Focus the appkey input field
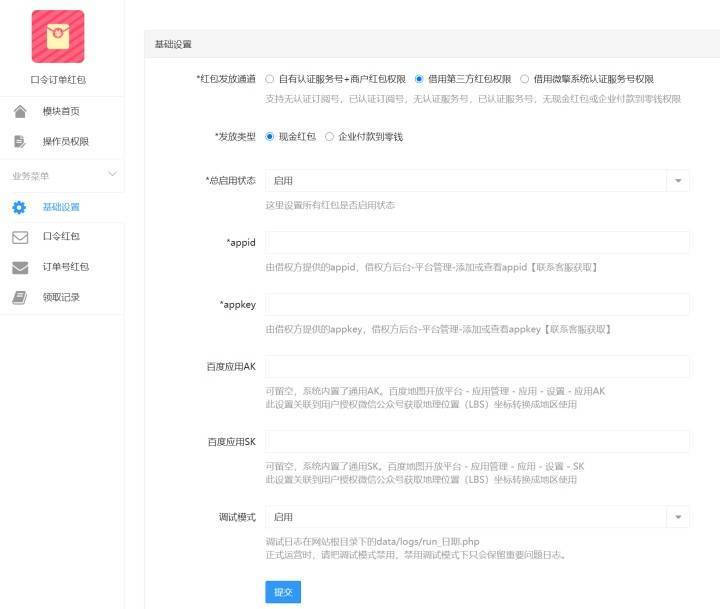The width and height of the screenshot is (720, 609). tap(477, 304)
